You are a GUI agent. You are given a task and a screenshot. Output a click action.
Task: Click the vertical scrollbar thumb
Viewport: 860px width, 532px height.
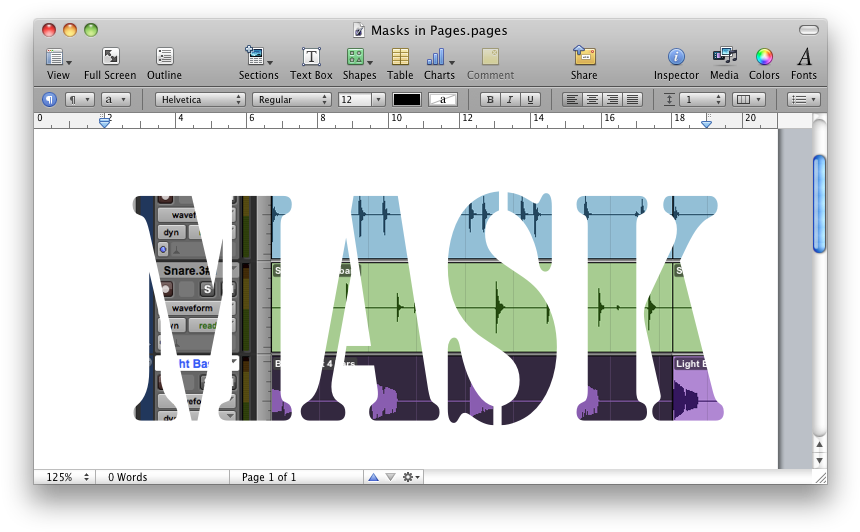click(x=819, y=204)
